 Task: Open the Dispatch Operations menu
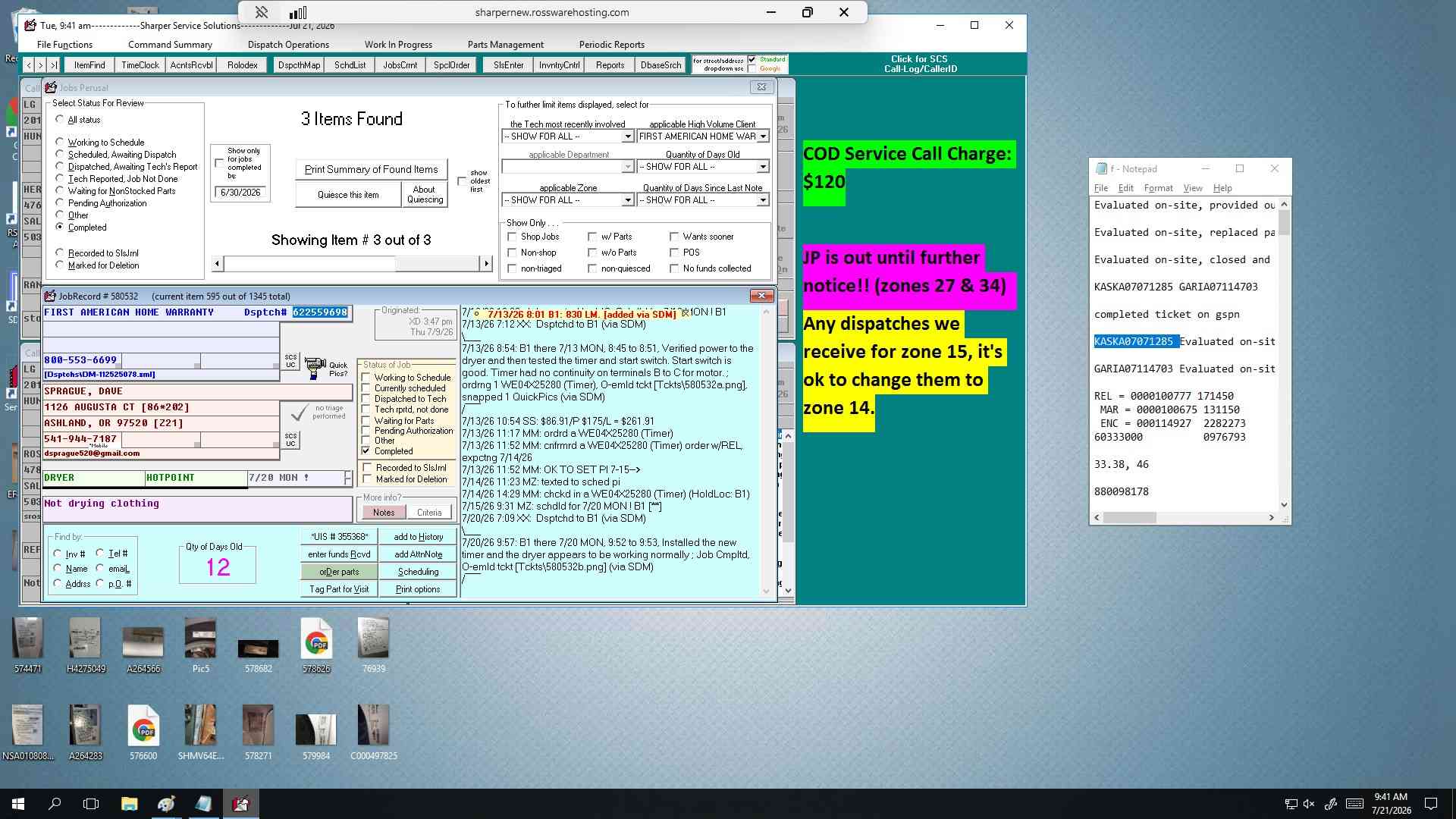(288, 45)
